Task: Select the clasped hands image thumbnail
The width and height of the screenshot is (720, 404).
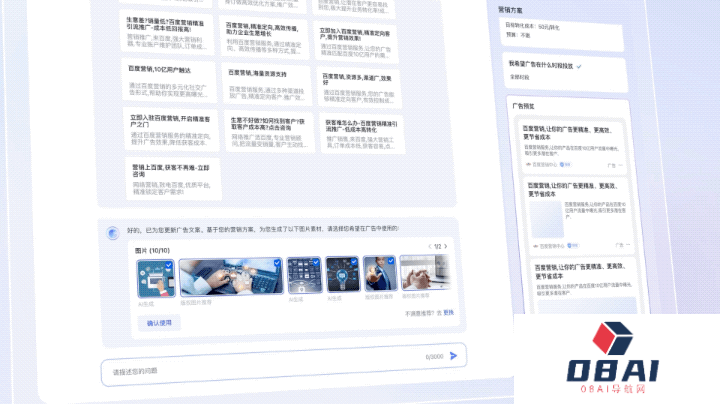Action: tap(425, 273)
